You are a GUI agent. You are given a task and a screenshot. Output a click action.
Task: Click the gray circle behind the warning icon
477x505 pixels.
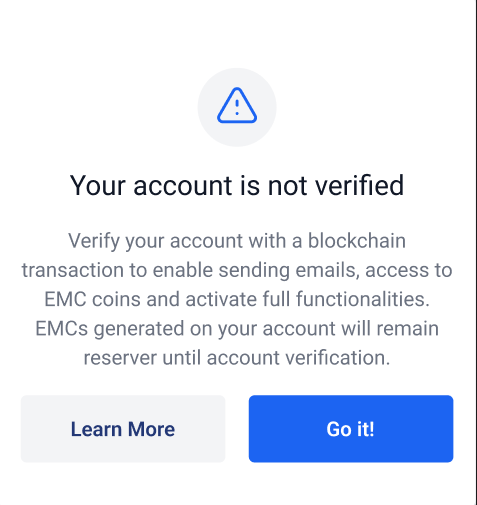(237, 107)
